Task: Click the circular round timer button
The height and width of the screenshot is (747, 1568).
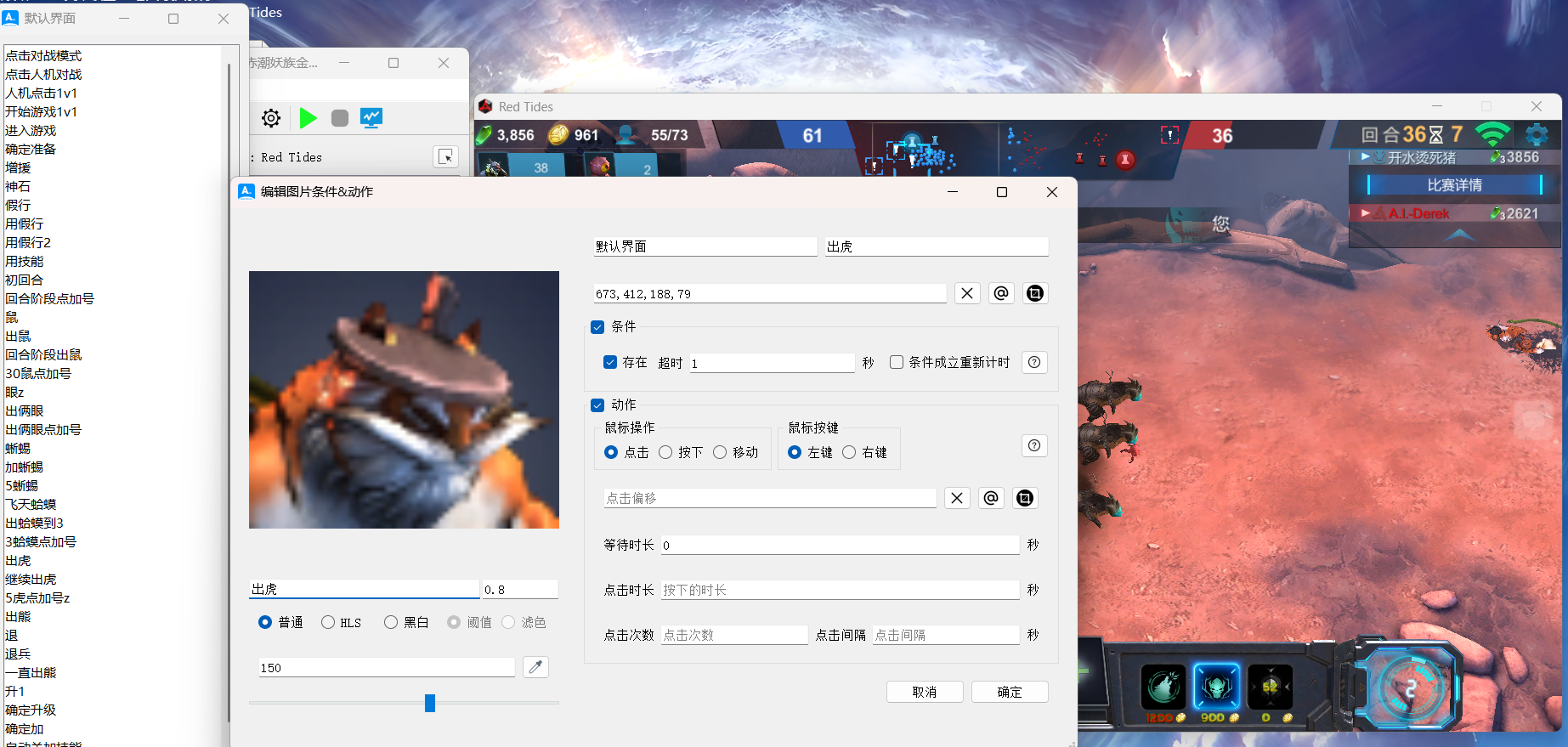Action: (x=1410, y=688)
